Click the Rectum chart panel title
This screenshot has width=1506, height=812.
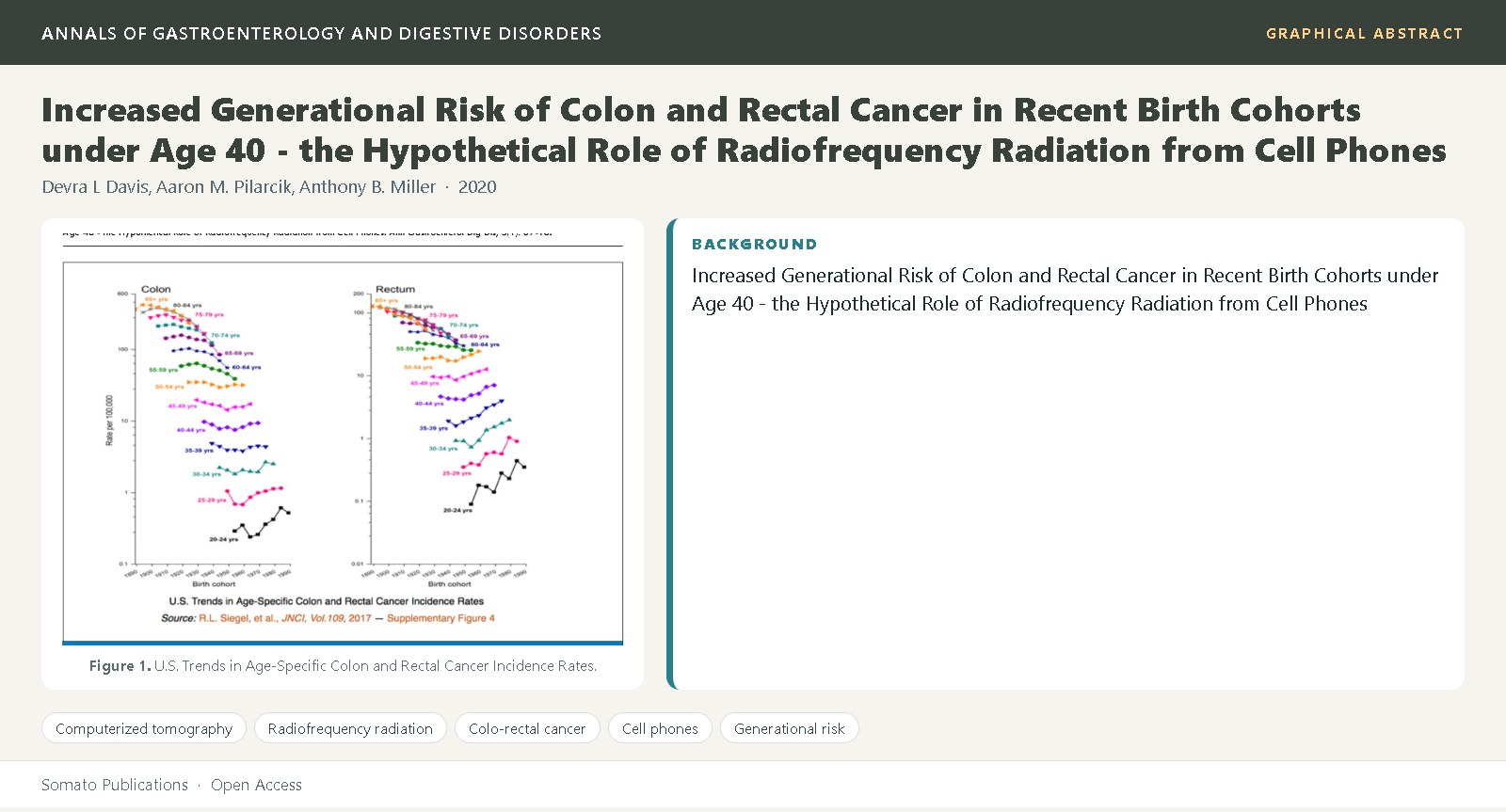395,289
